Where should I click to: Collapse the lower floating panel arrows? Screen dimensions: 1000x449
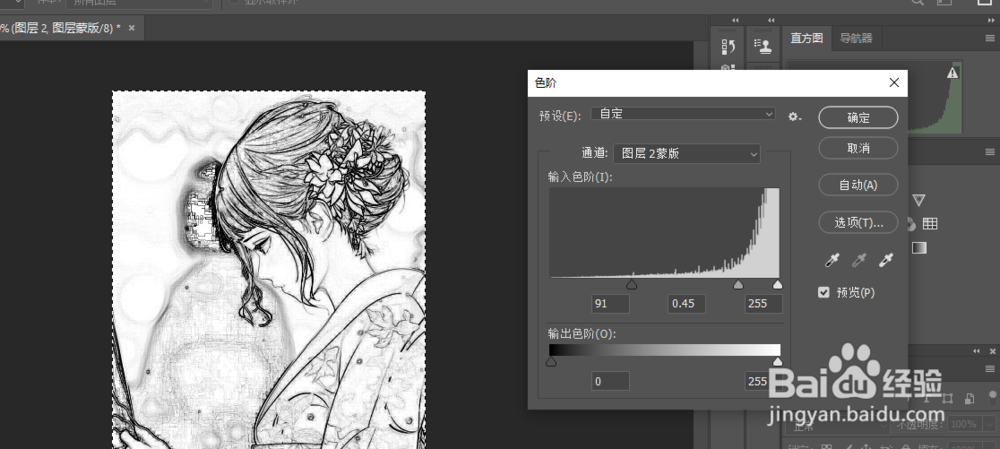pos(977,351)
